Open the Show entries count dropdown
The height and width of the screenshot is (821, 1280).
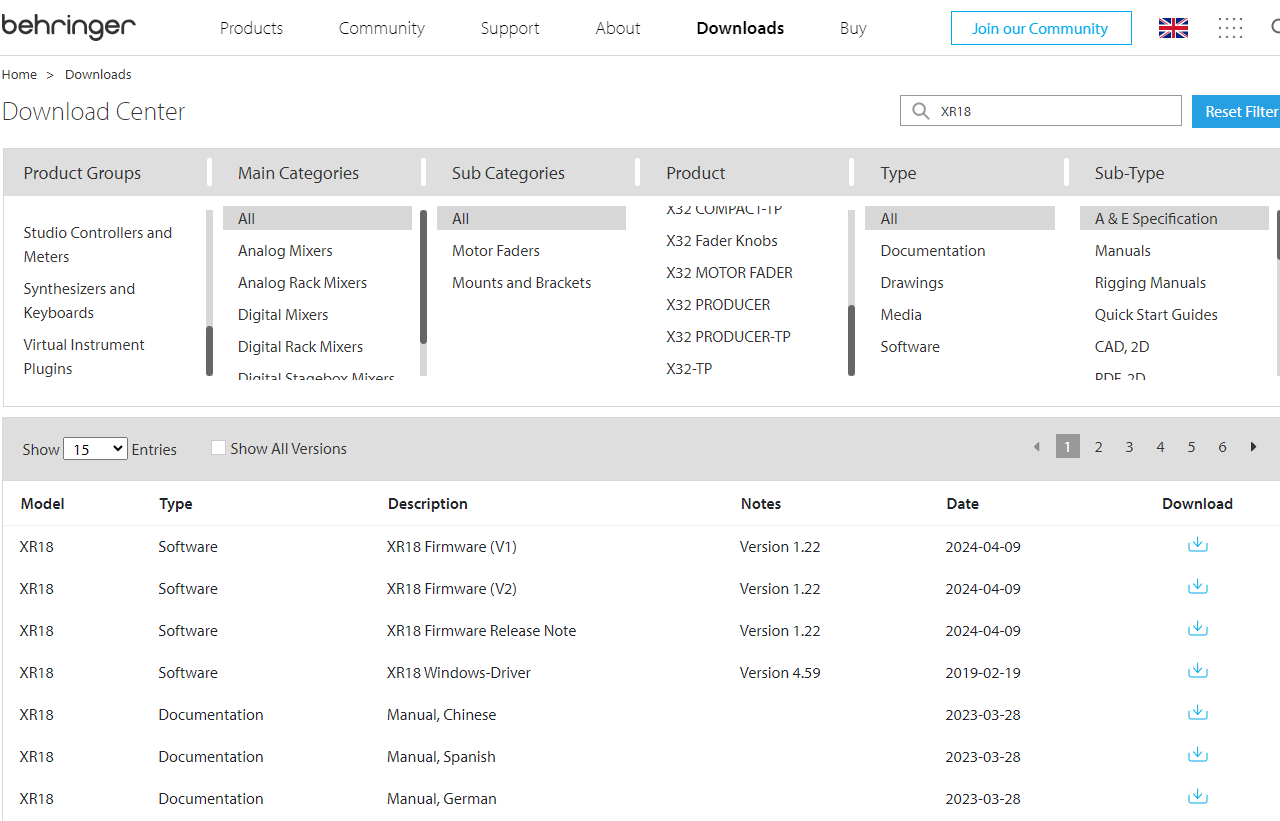point(95,449)
